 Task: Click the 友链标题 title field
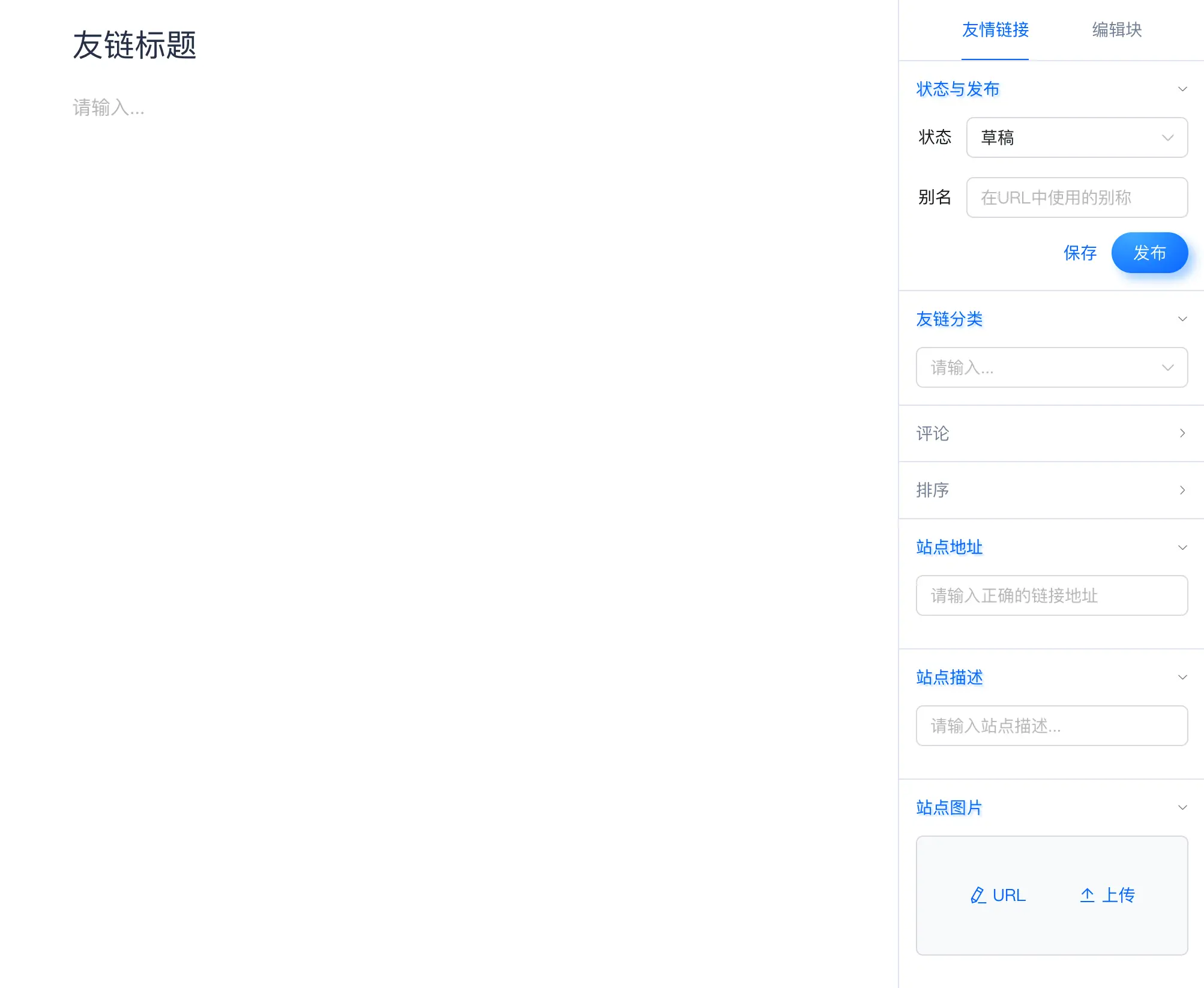[135, 46]
